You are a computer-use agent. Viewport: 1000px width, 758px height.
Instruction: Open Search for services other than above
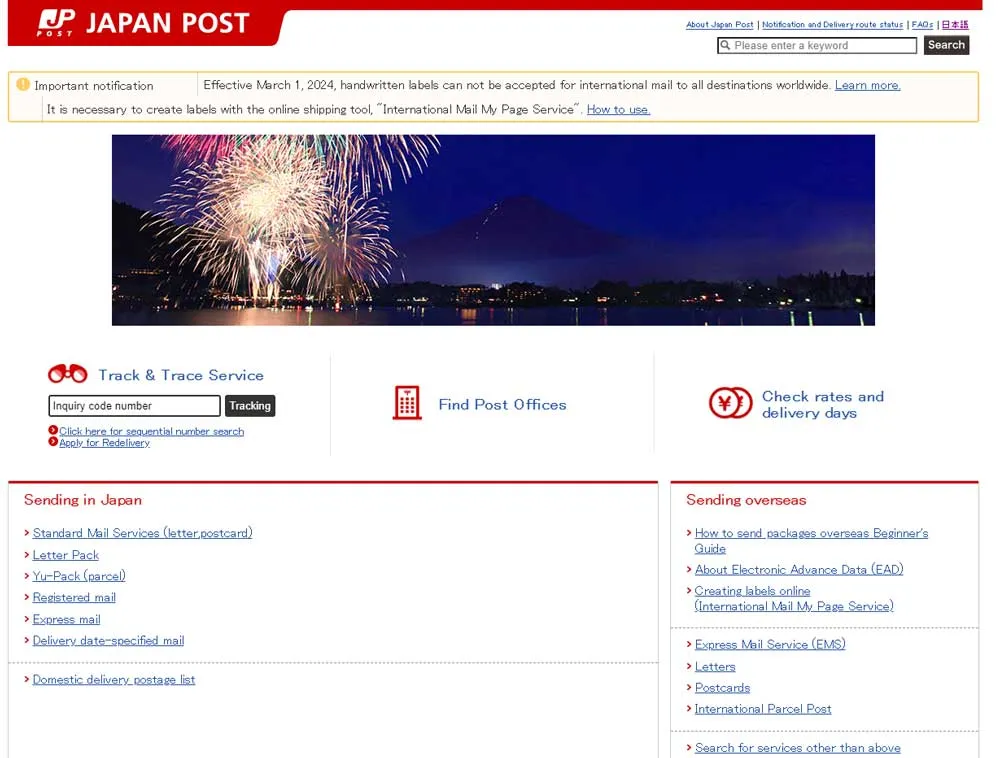[797, 748]
